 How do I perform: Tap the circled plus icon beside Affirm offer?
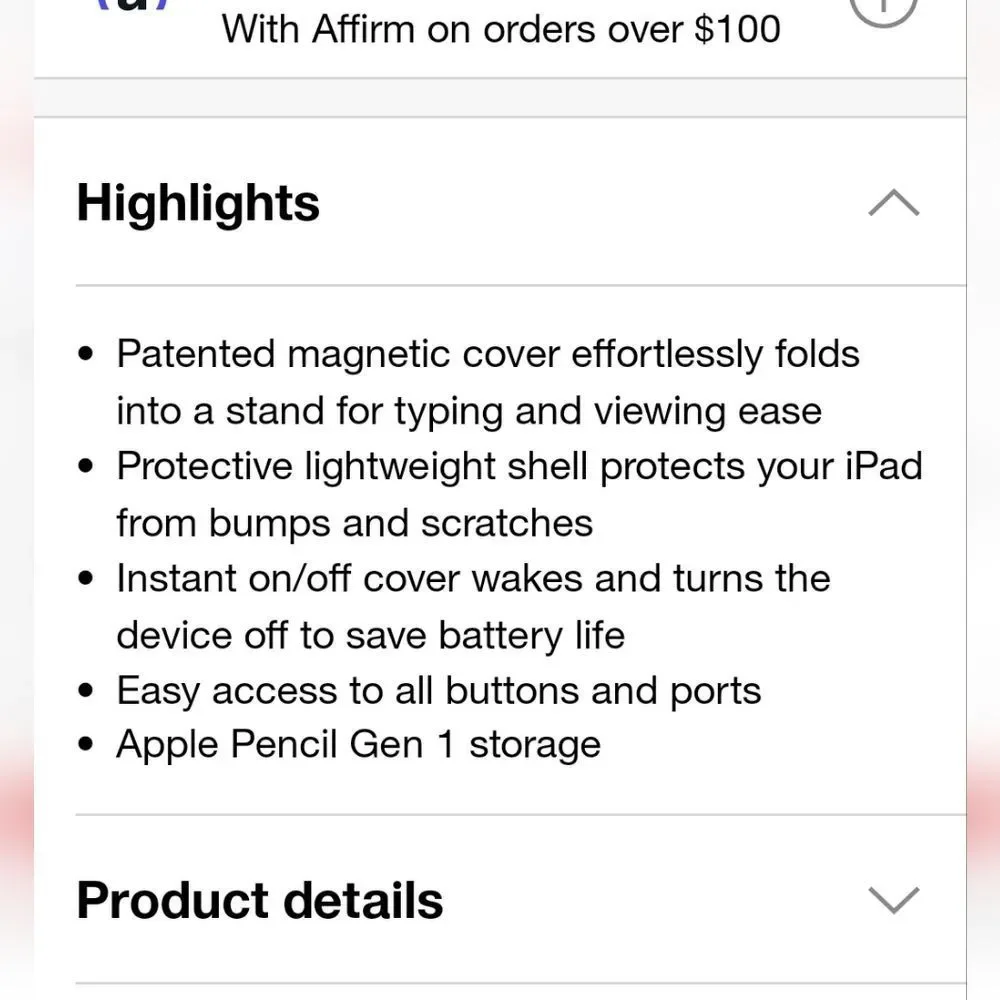pos(883,10)
